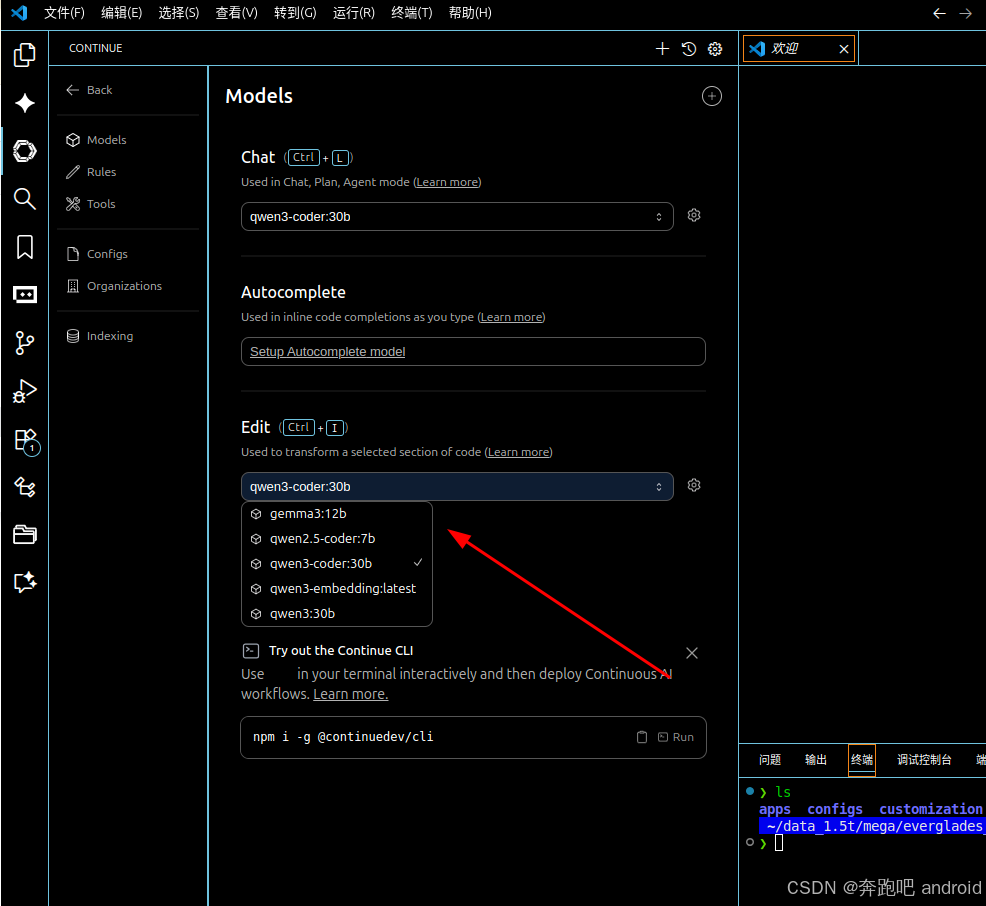The width and height of the screenshot is (986, 906).
Task: Start a new Continue session with plus icon
Action: click(662, 48)
